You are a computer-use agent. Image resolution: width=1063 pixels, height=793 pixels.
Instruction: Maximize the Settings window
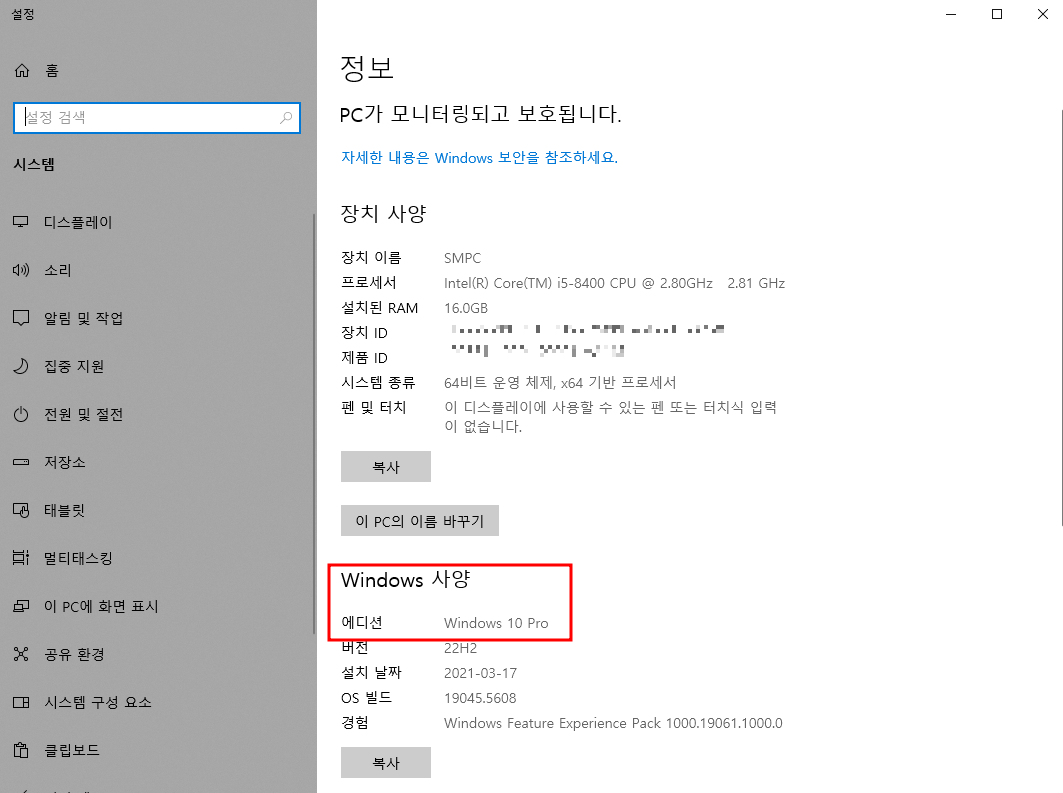coord(997,14)
